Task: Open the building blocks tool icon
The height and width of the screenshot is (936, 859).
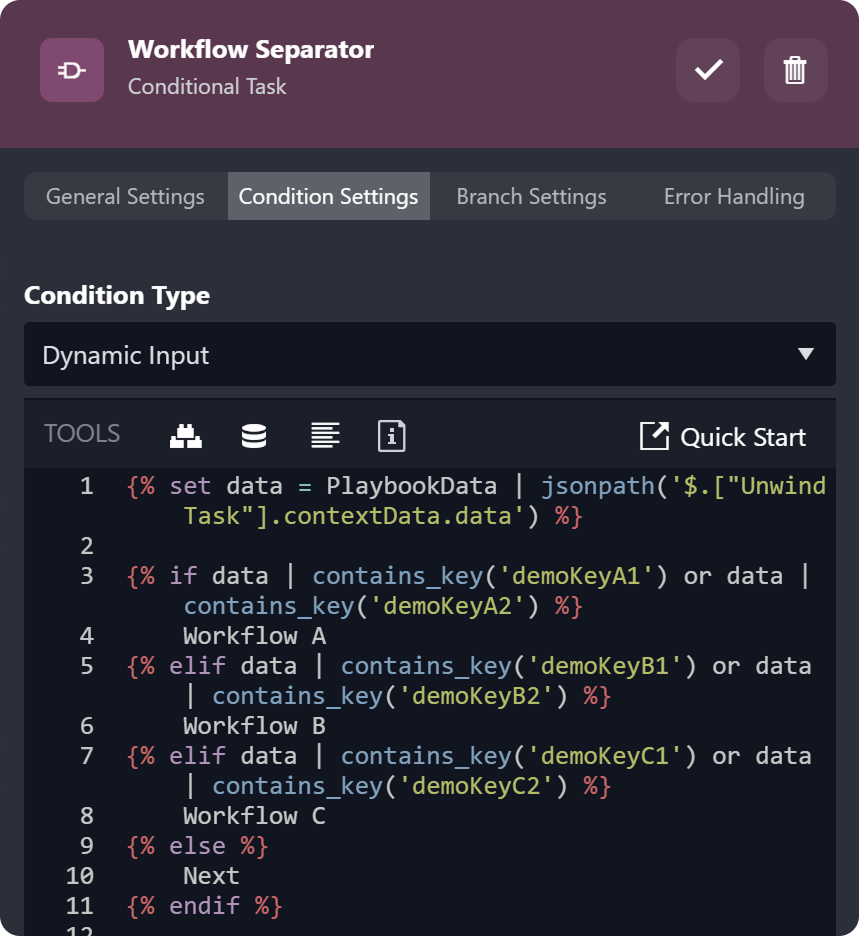Action: pos(186,436)
